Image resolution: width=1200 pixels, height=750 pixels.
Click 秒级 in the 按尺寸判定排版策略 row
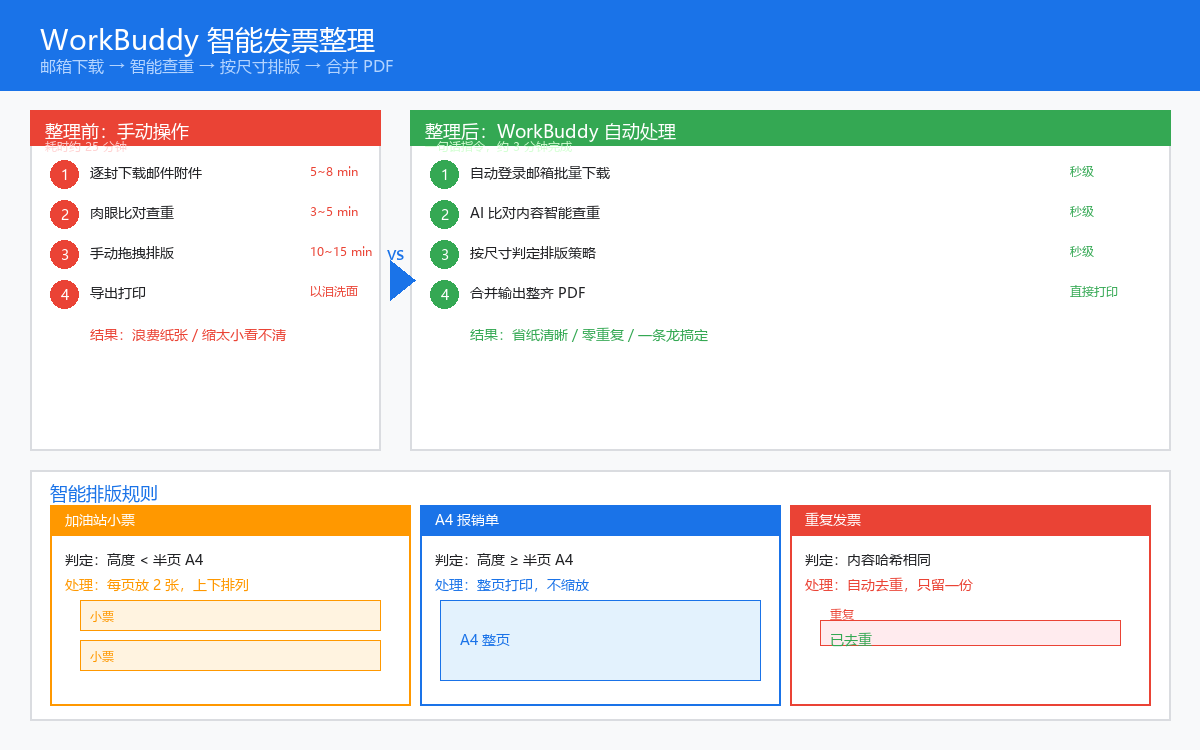coord(1082,252)
